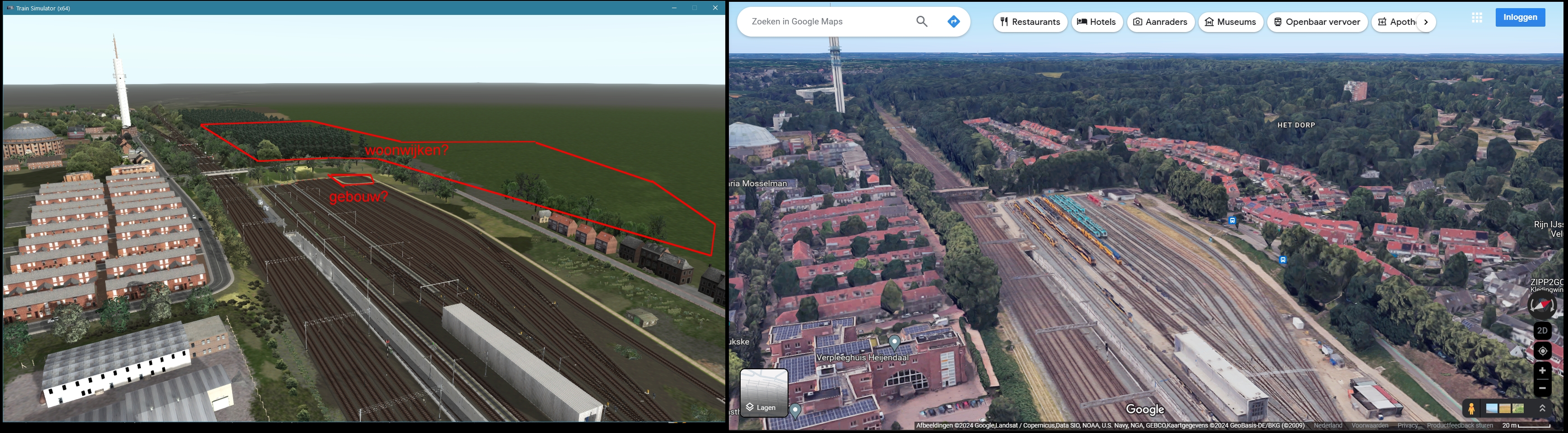Image resolution: width=1568 pixels, height=433 pixels.
Task: Open the Google apps grid
Action: [1477, 18]
